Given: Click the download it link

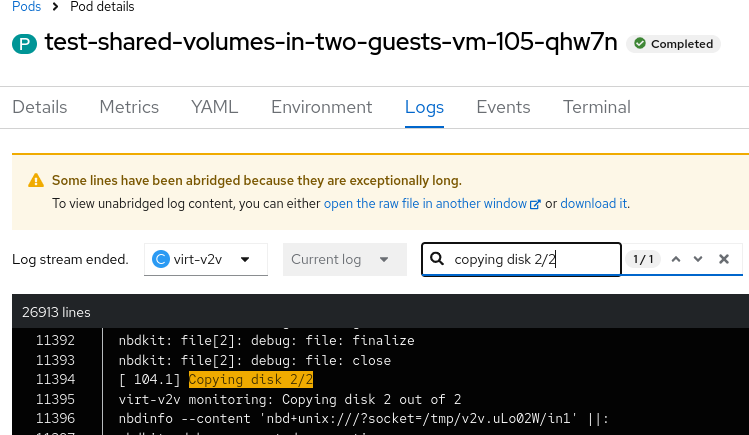Looking at the screenshot, I should pos(593,203).
